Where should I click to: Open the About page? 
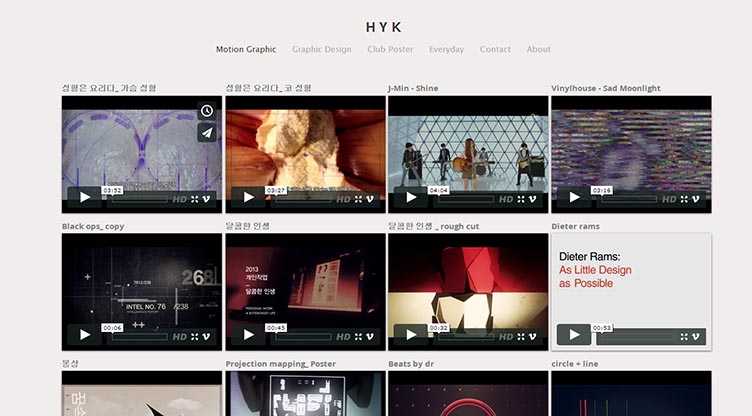coord(539,49)
